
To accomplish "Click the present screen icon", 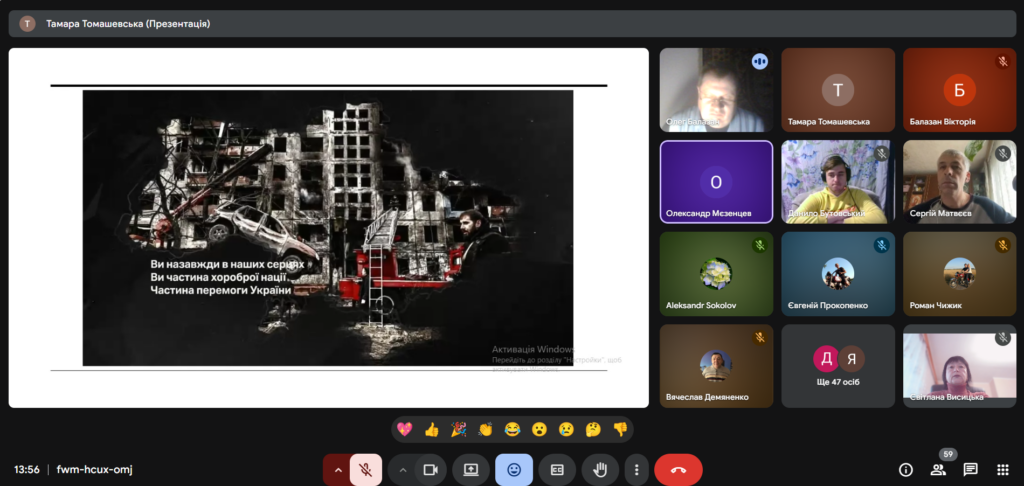I will [x=470, y=469].
